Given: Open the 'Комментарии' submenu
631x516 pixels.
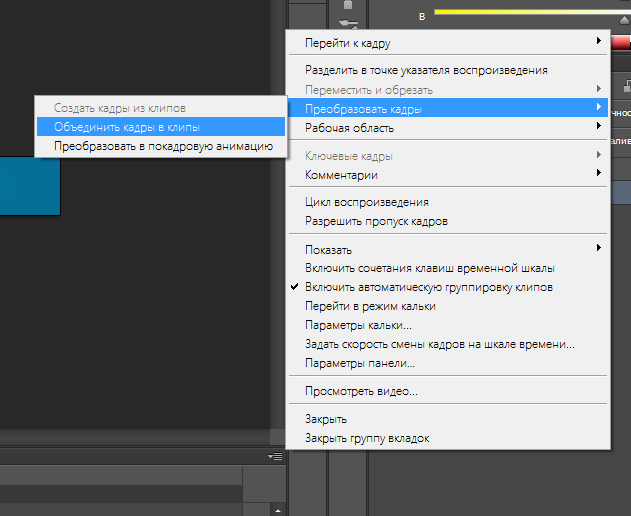Looking at the screenshot, I should click(x=448, y=175).
